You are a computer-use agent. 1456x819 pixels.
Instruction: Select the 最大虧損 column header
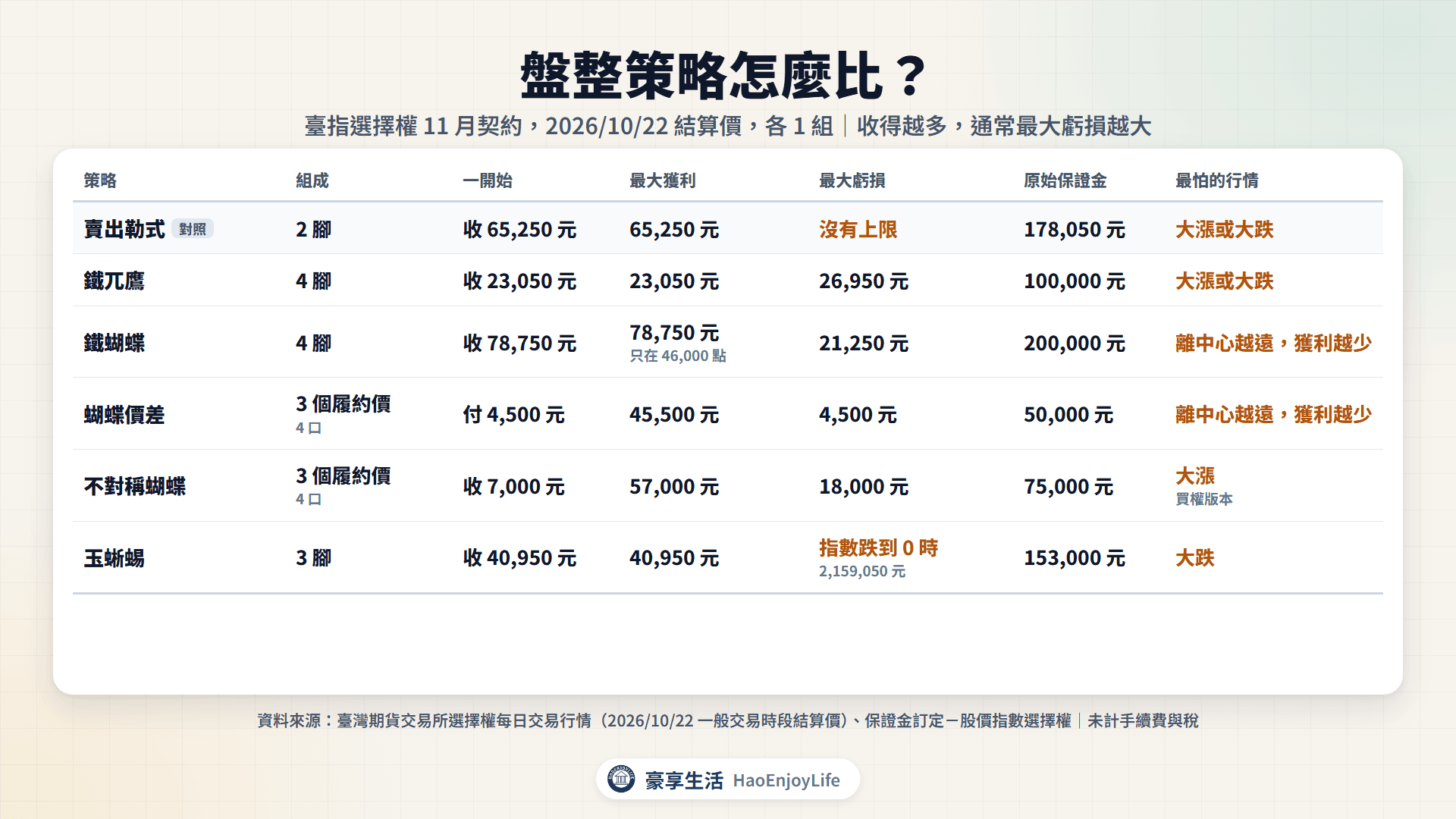coord(852,180)
